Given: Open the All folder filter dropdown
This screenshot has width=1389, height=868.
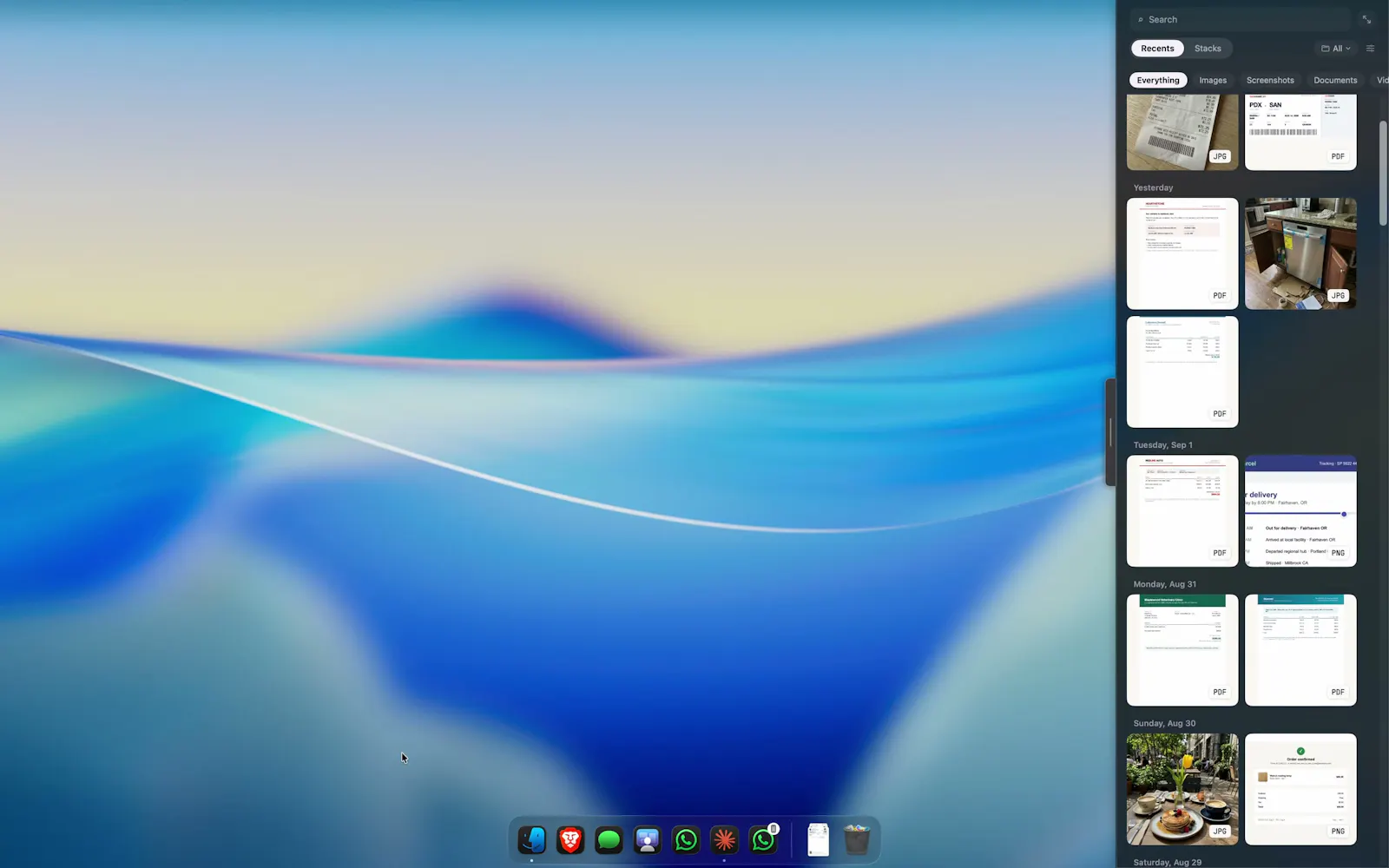Looking at the screenshot, I should (x=1335, y=49).
